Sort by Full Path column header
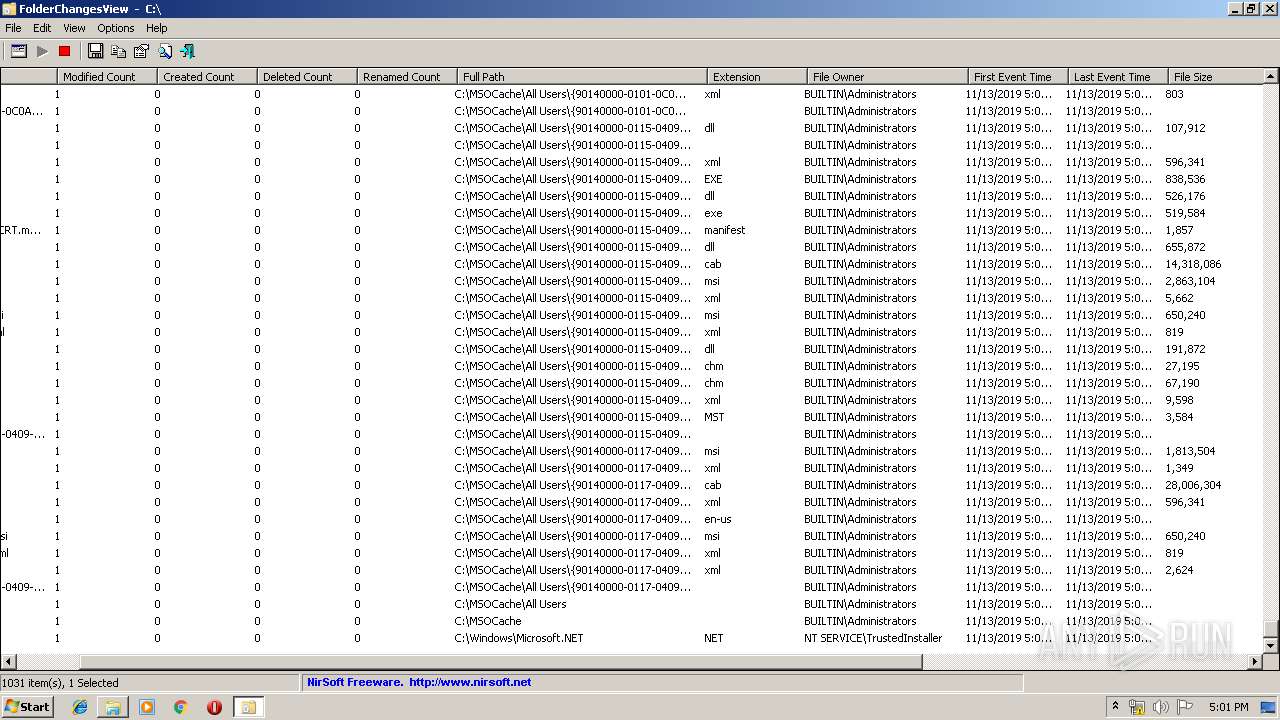This screenshot has height=720, width=1280. [x=582, y=76]
